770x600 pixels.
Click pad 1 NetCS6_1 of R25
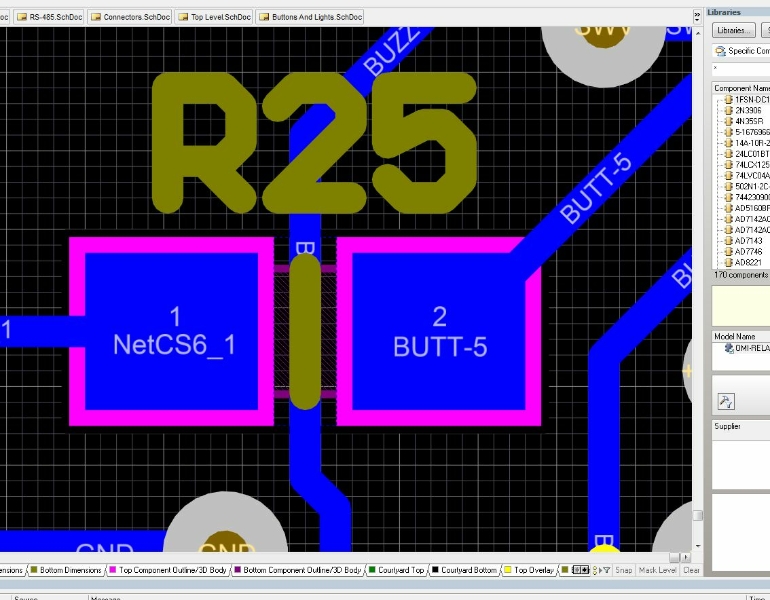click(x=175, y=332)
